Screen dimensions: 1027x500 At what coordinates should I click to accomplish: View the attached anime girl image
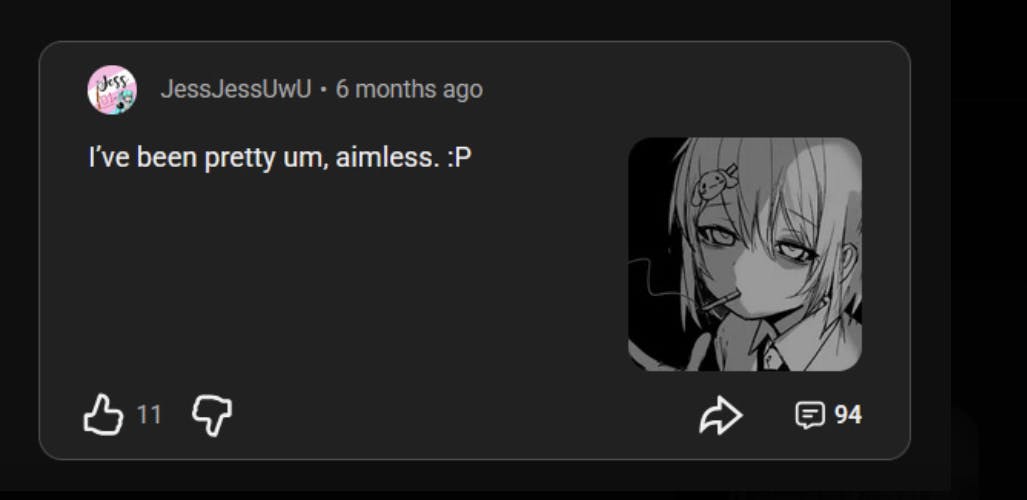tap(745, 254)
